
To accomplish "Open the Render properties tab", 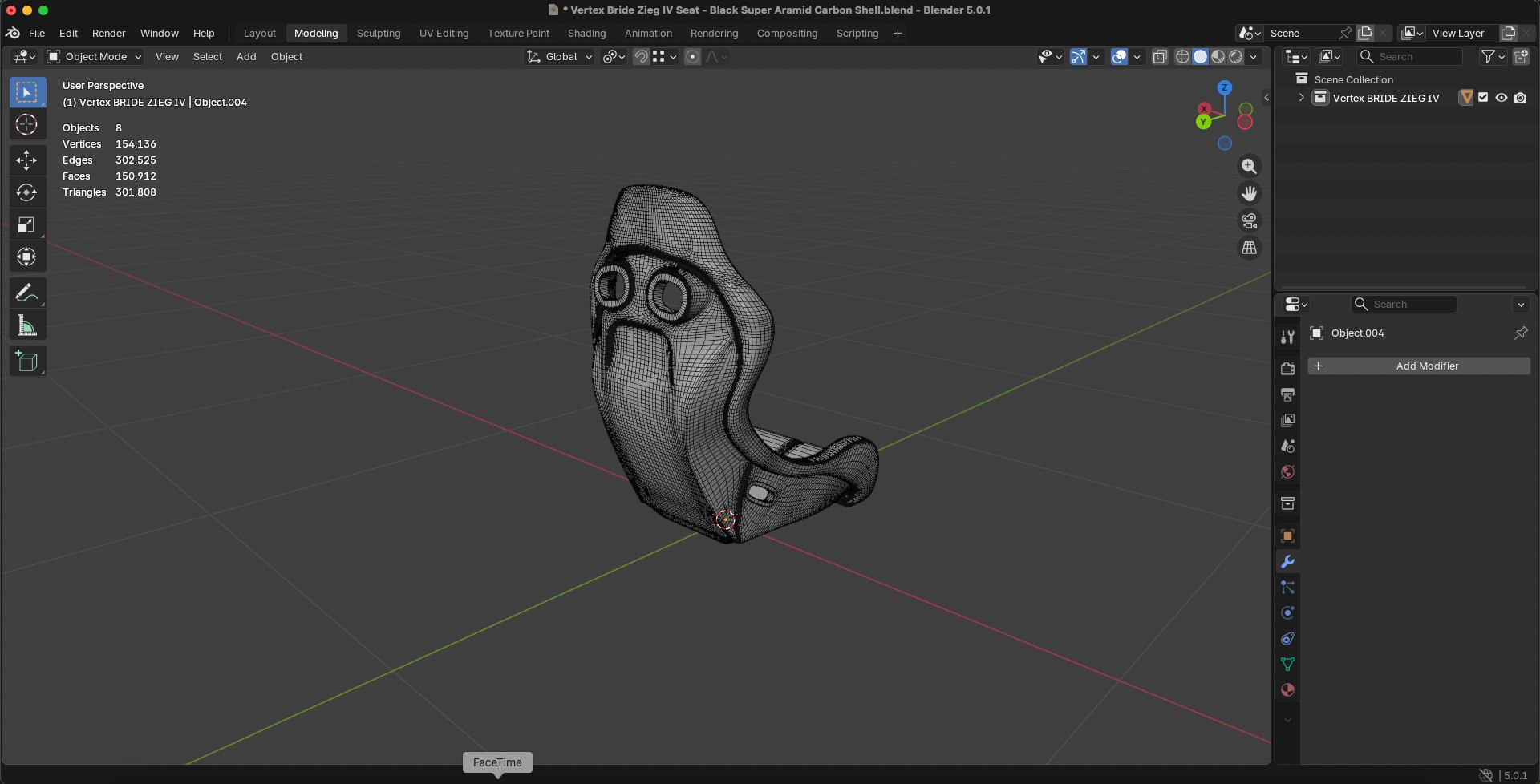I will click(x=1287, y=369).
